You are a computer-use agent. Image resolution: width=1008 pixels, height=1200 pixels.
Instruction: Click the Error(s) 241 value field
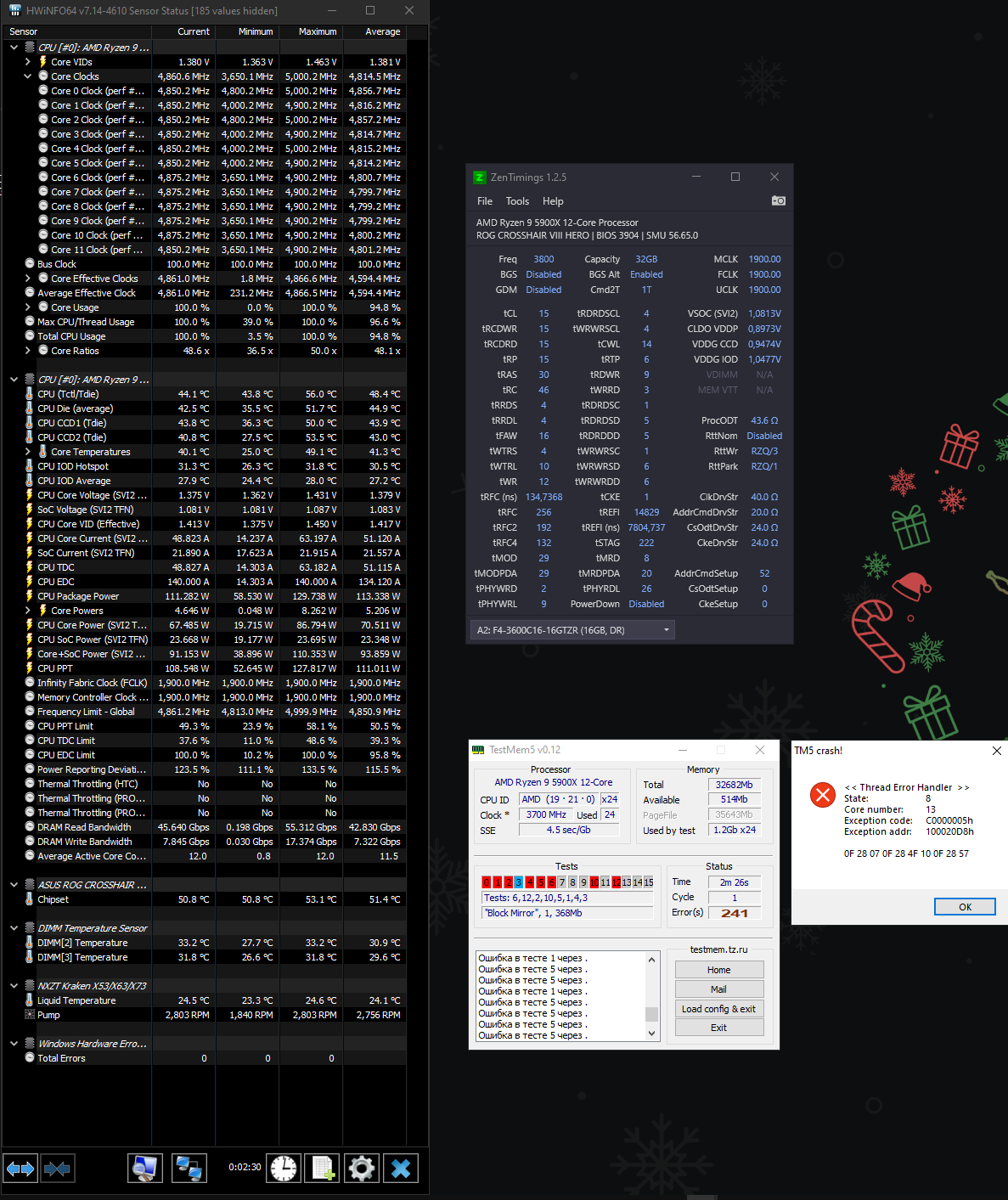[735, 913]
